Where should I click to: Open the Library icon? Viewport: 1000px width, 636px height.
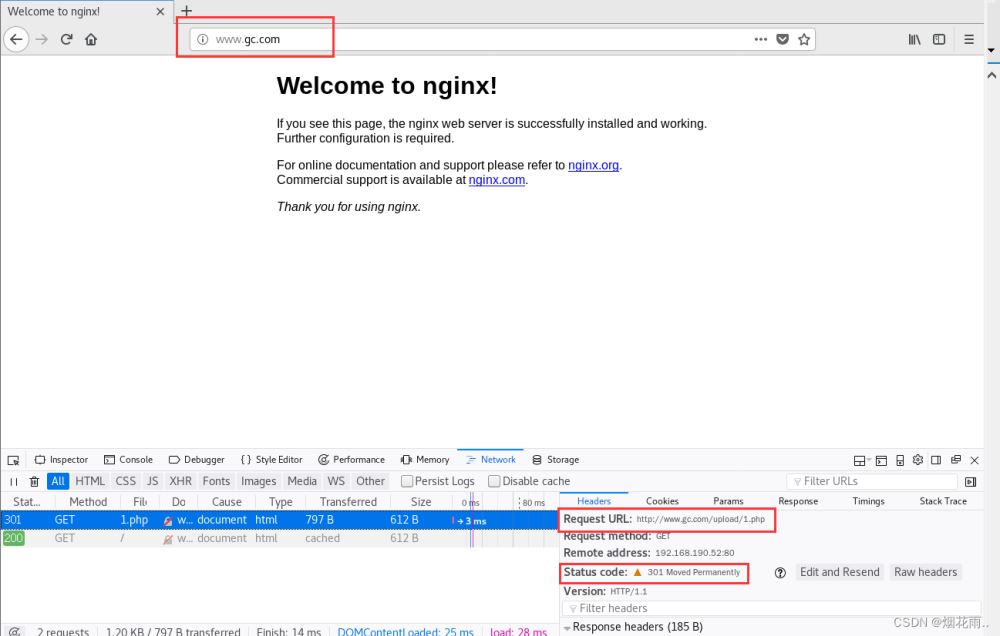[x=915, y=40]
